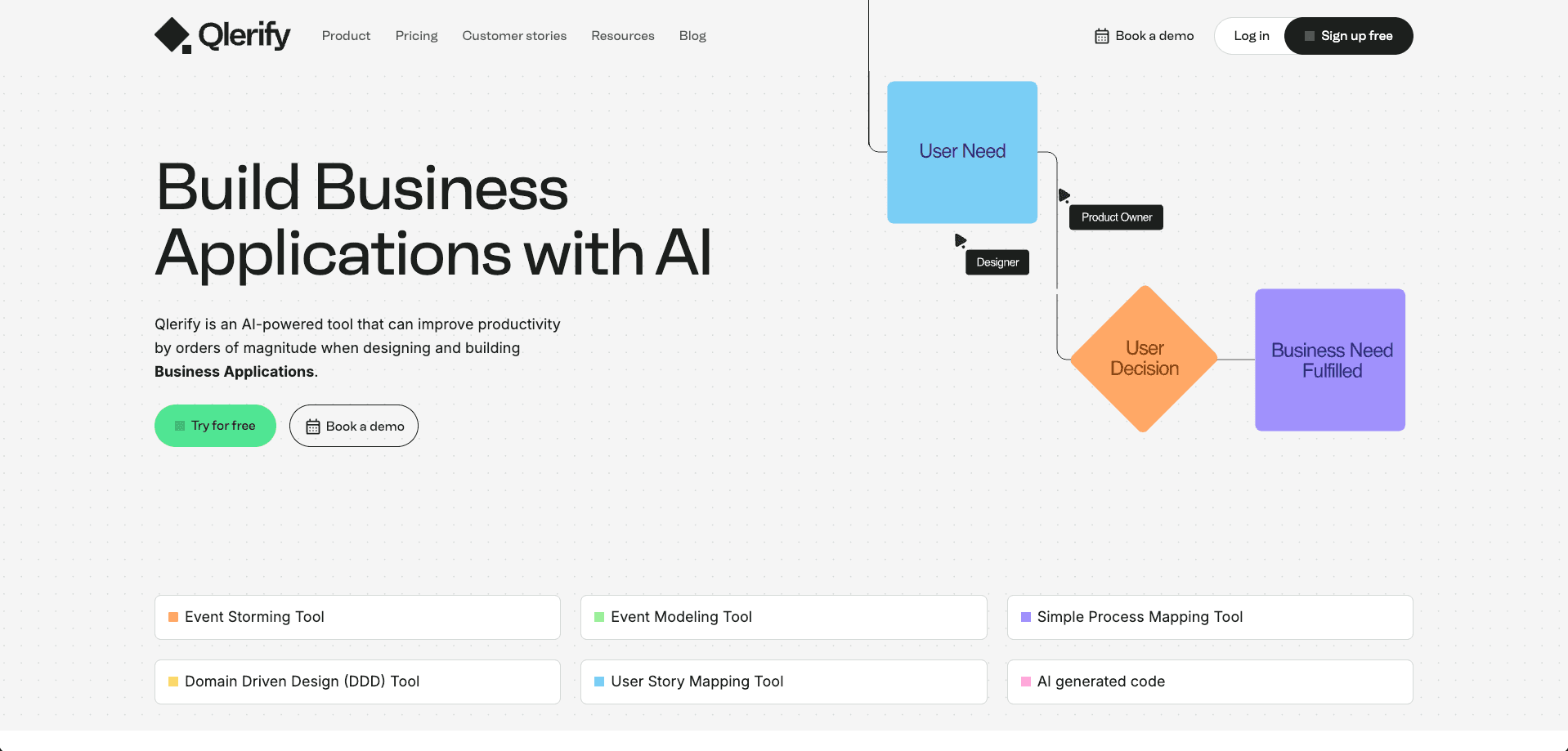Visit the Blog
This screenshot has width=1568, height=751.
click(692, 35)
